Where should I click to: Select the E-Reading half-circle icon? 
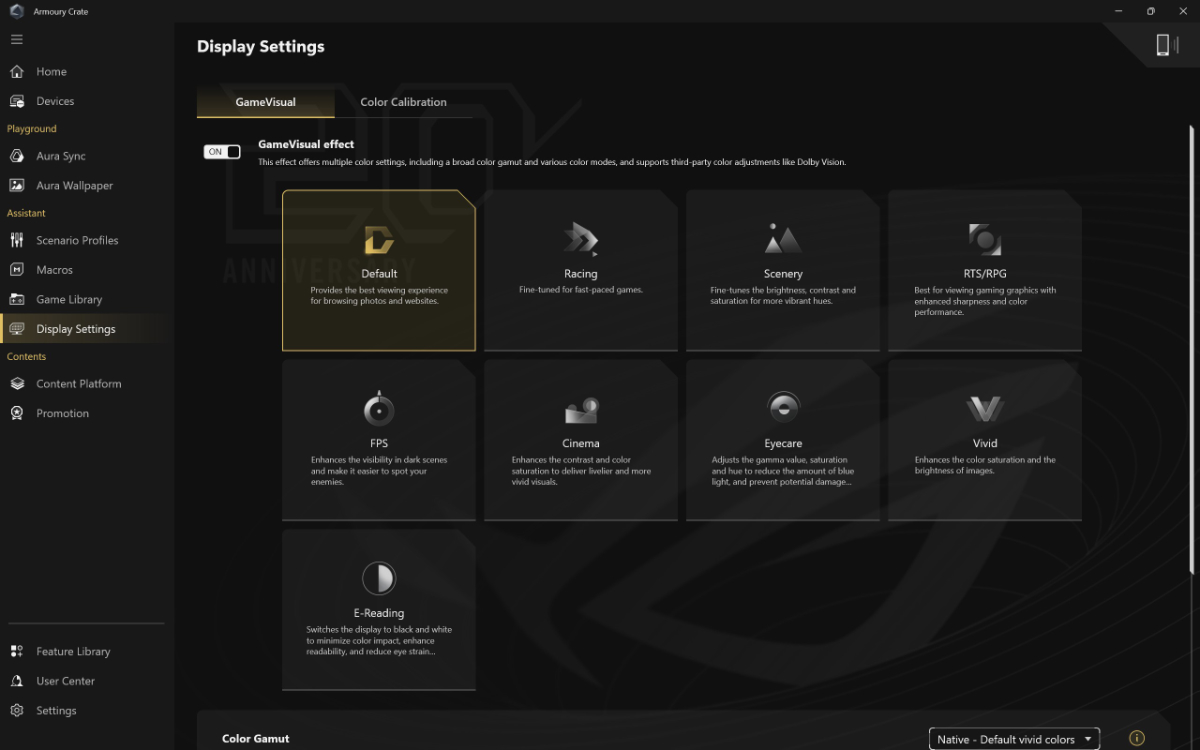pos(379,578)
